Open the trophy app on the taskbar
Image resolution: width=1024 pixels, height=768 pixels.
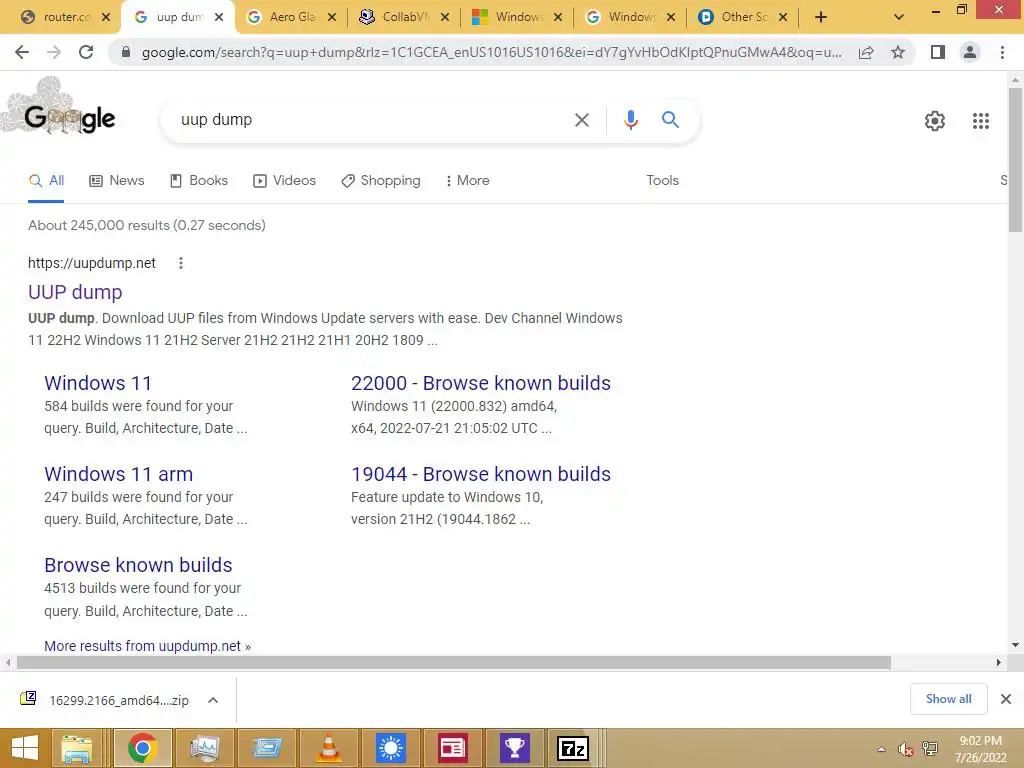[514, 748]
